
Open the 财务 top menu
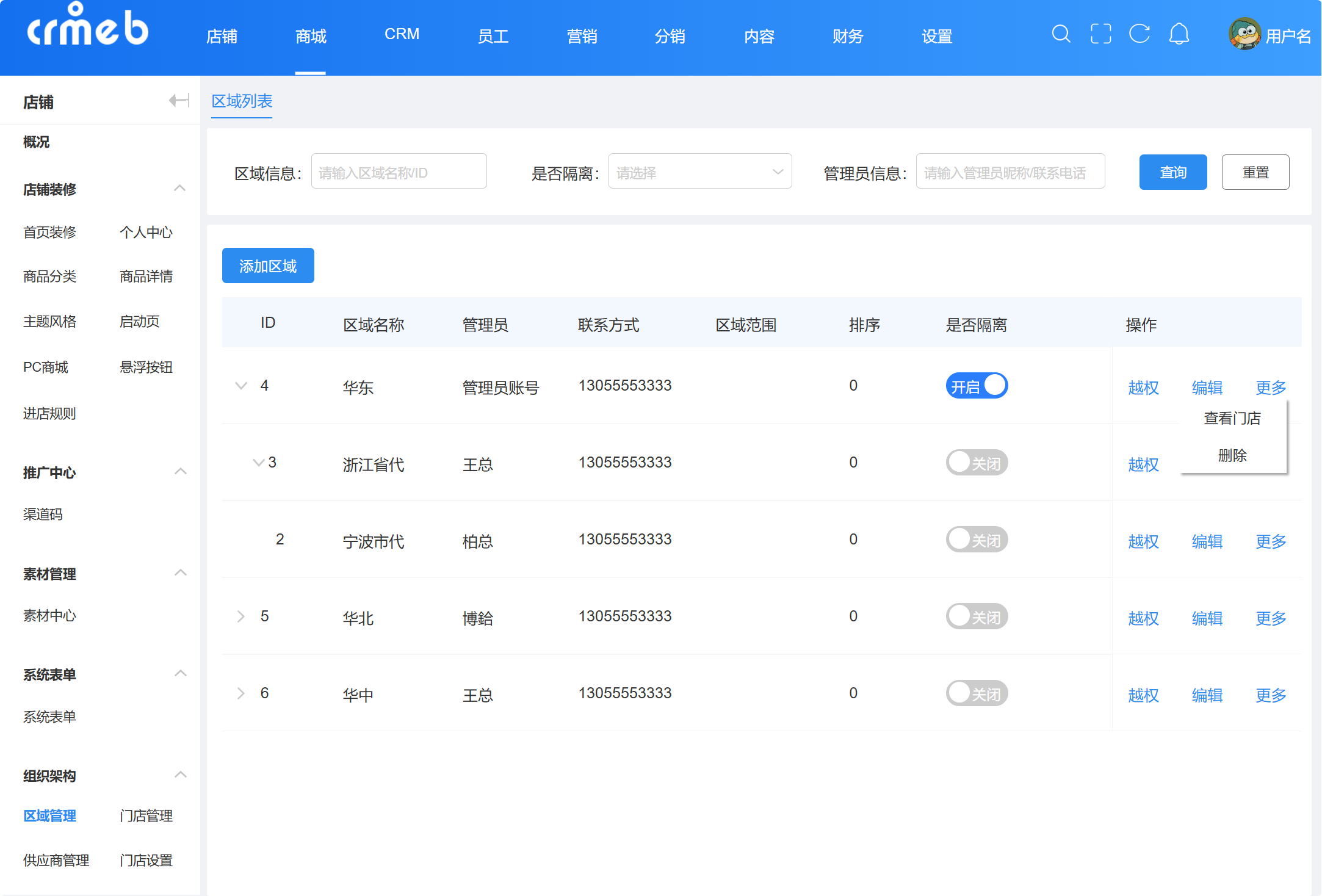click(848, 36)
